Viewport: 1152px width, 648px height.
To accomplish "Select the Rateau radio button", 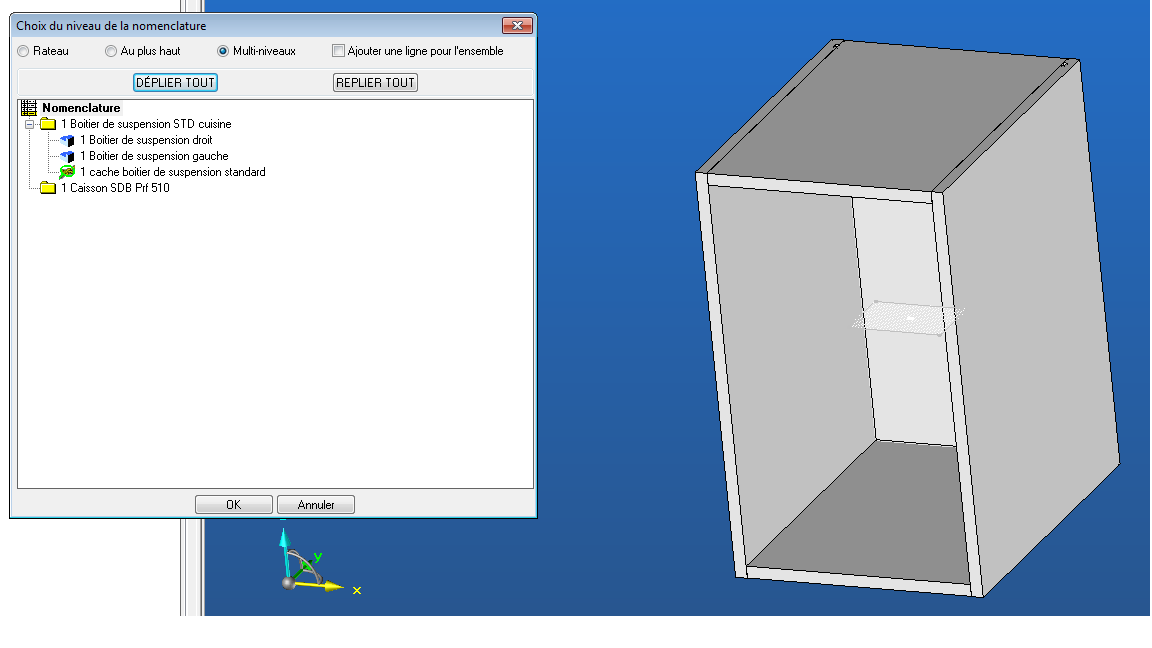I will click(x=24, y=51).
